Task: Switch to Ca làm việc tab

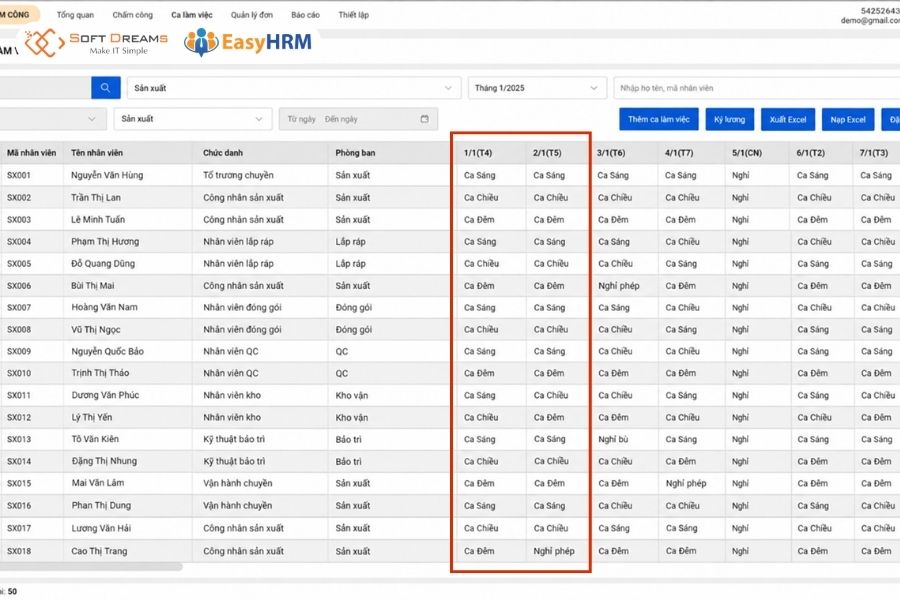Action: (x=192, y=15)
